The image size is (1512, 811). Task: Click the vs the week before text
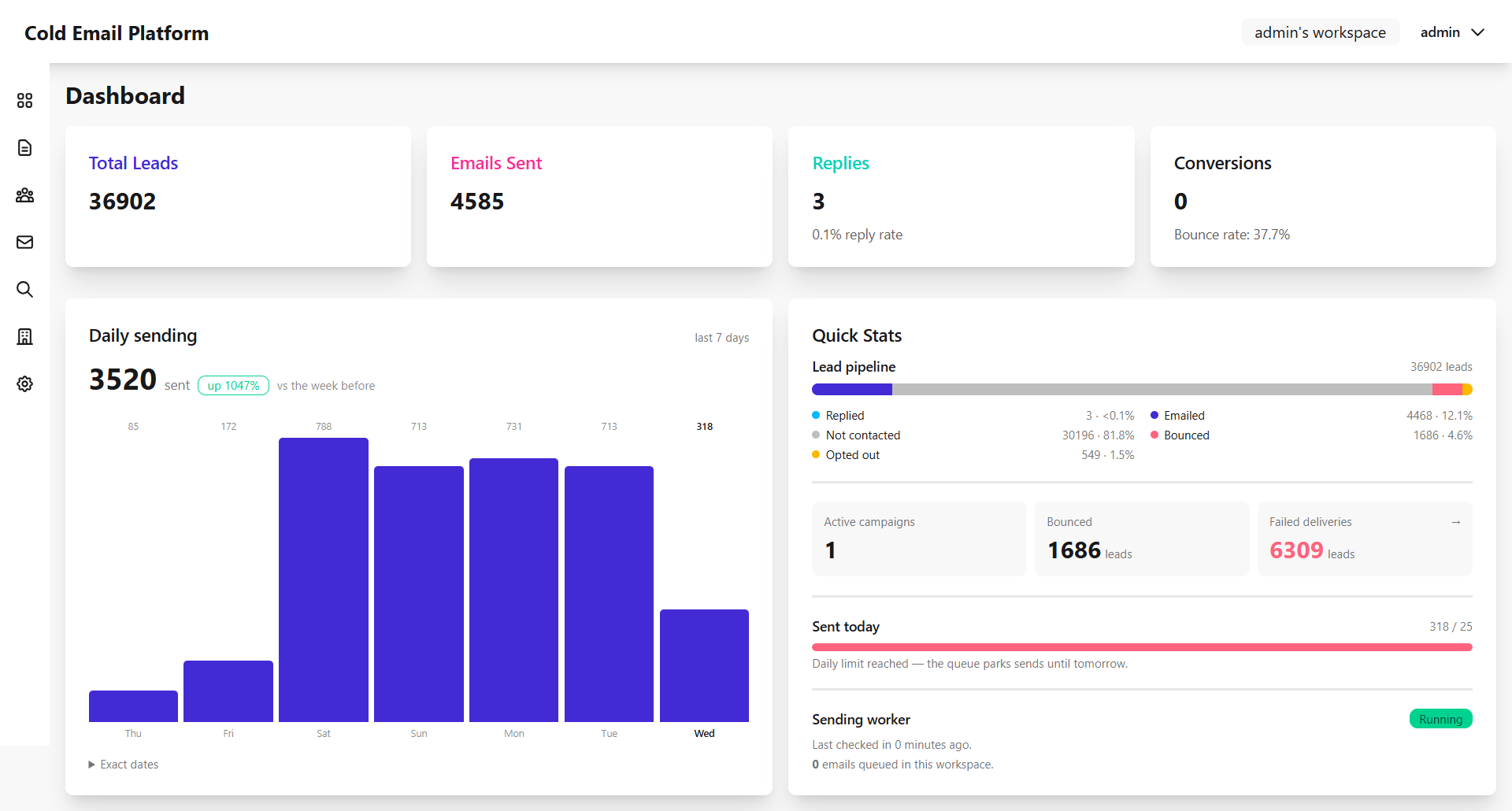point(326,386)
